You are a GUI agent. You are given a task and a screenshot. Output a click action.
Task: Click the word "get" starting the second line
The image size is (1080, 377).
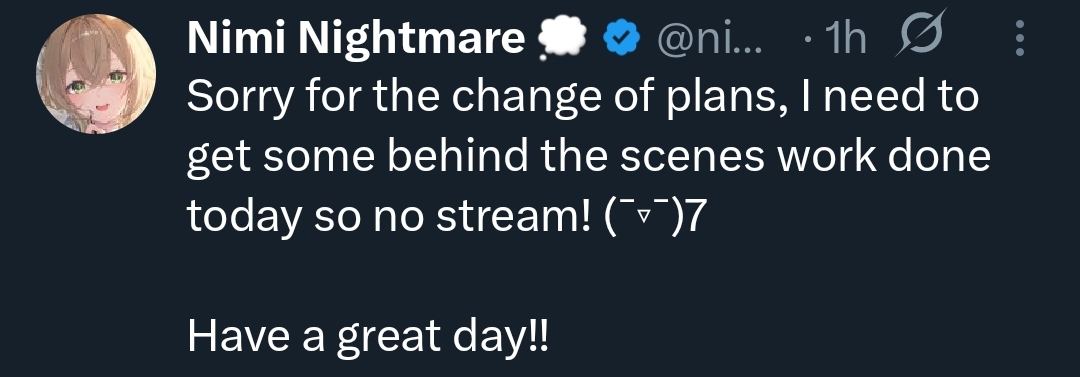point(213,160)
